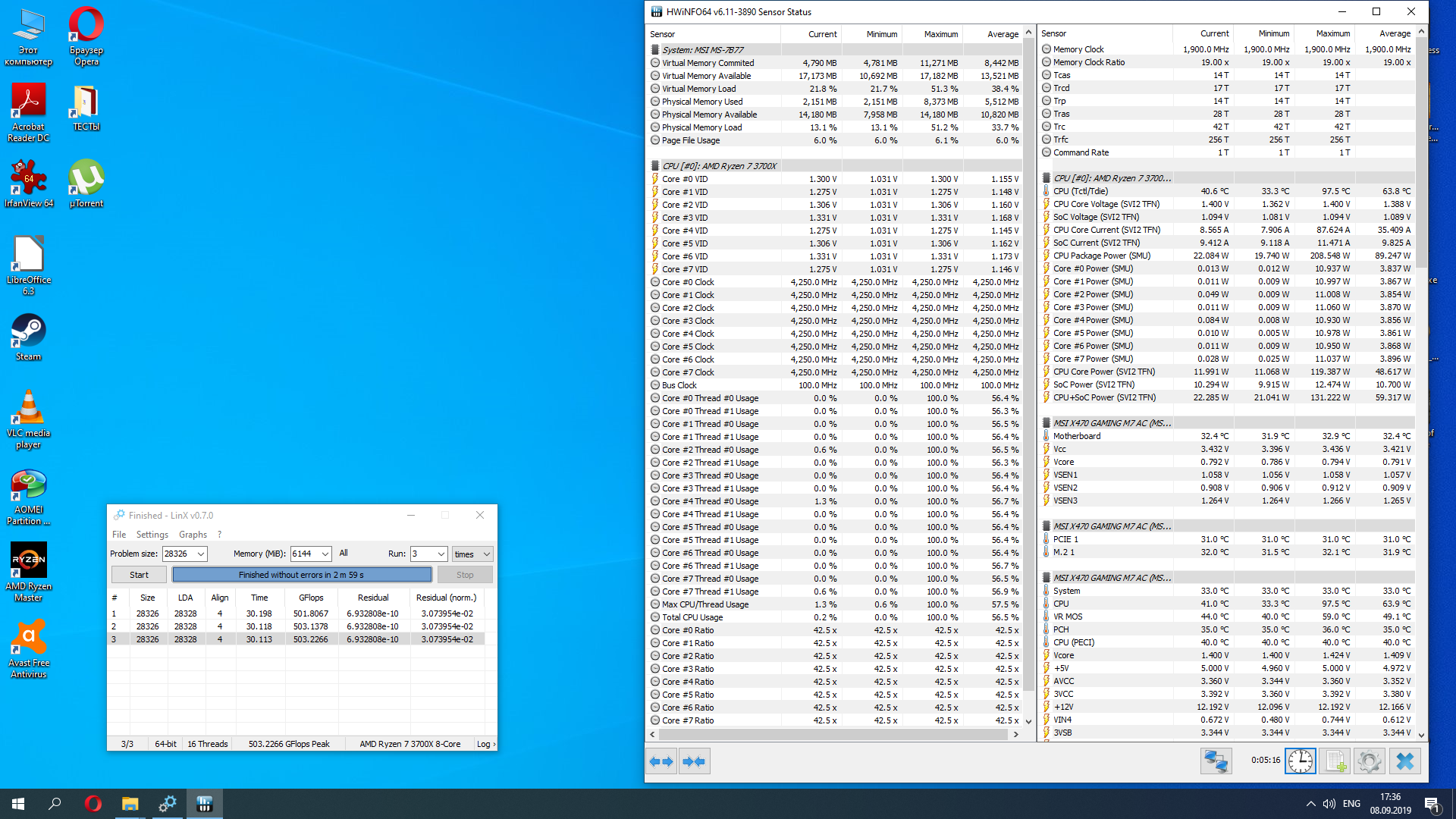The height and width of the screenshot is (819, 1456).
Task: Close sensors with blue X icon
Action: [1404, 761]
